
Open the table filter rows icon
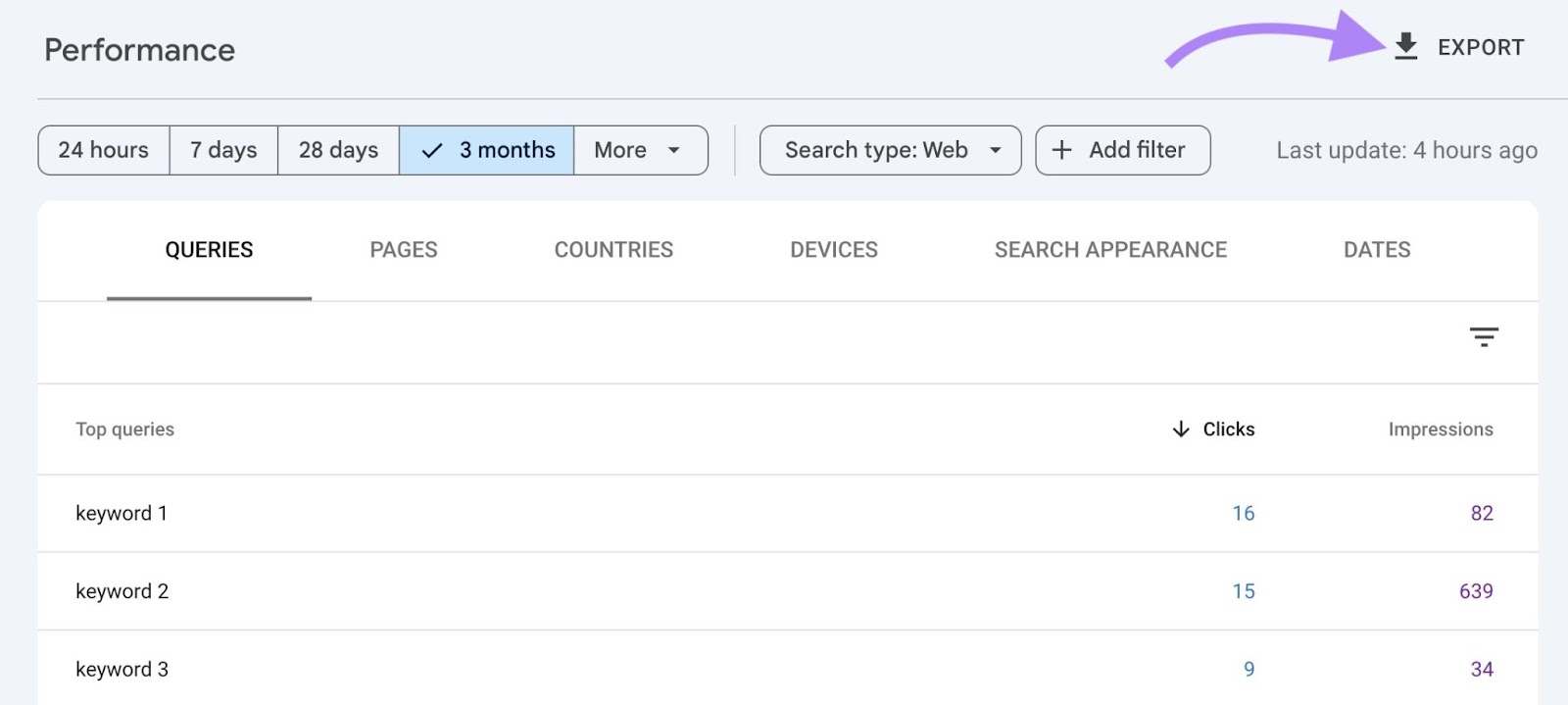tap(1484, 337)
